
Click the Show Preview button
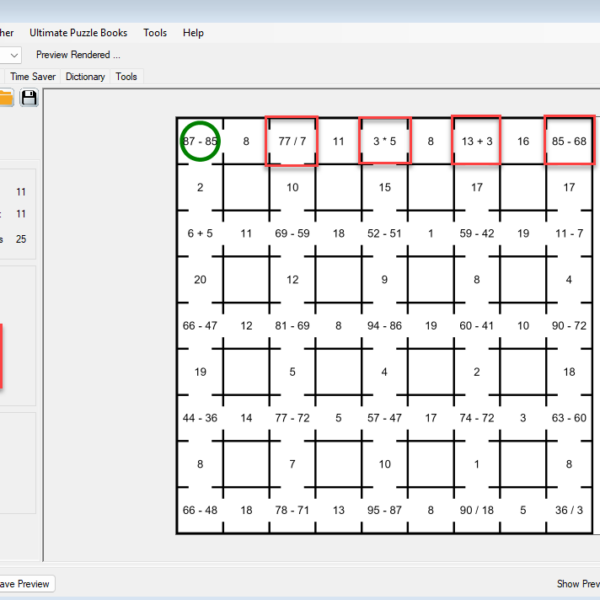point(578,584)
